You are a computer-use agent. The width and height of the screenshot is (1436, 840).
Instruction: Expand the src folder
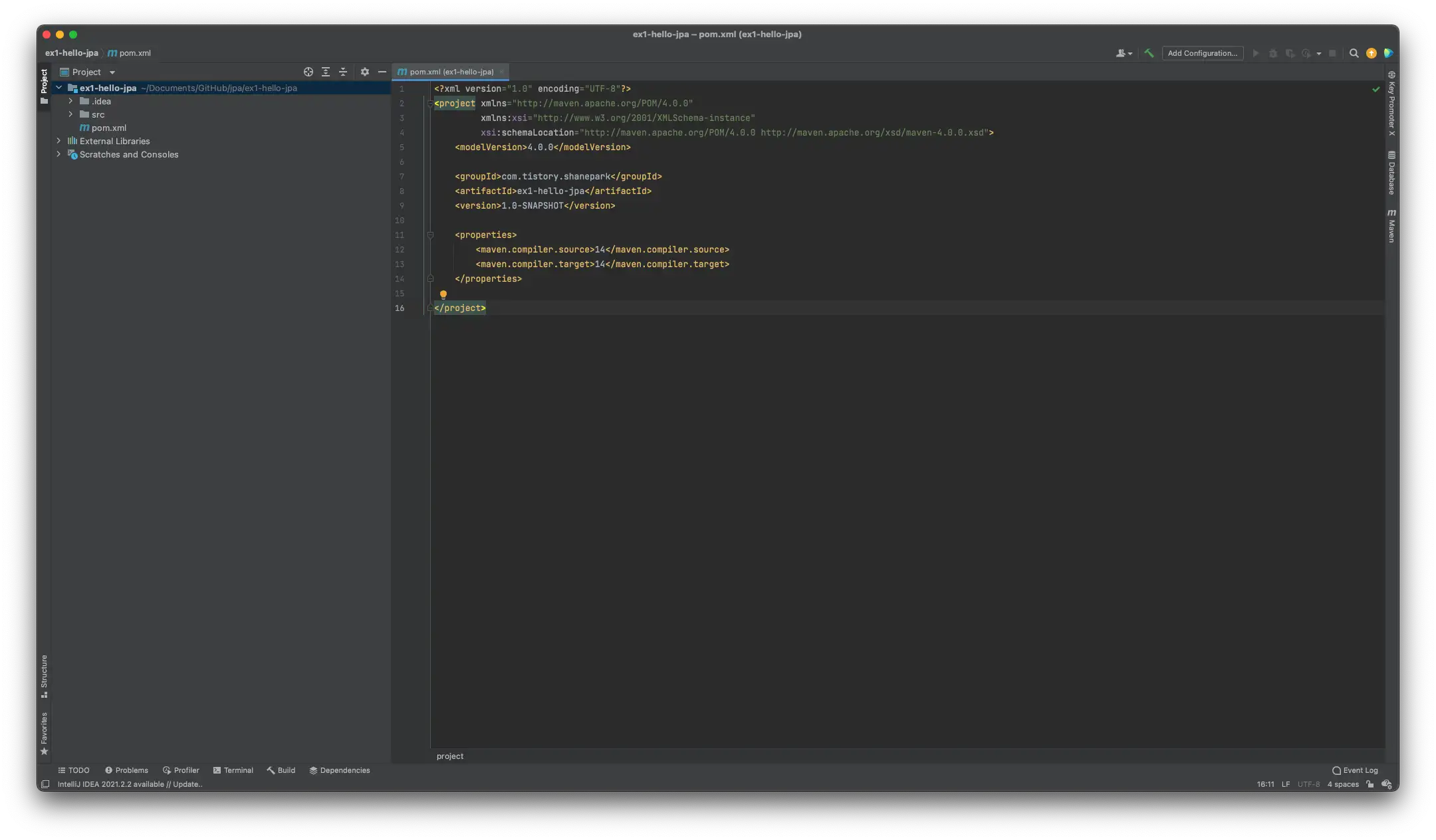[70, 114]
